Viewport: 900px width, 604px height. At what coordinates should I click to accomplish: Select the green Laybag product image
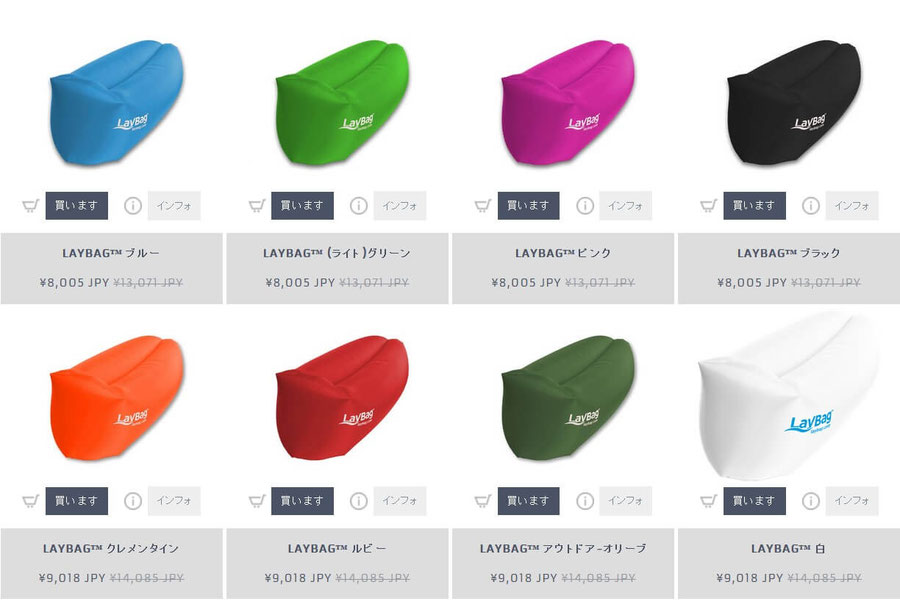point(342,102)
